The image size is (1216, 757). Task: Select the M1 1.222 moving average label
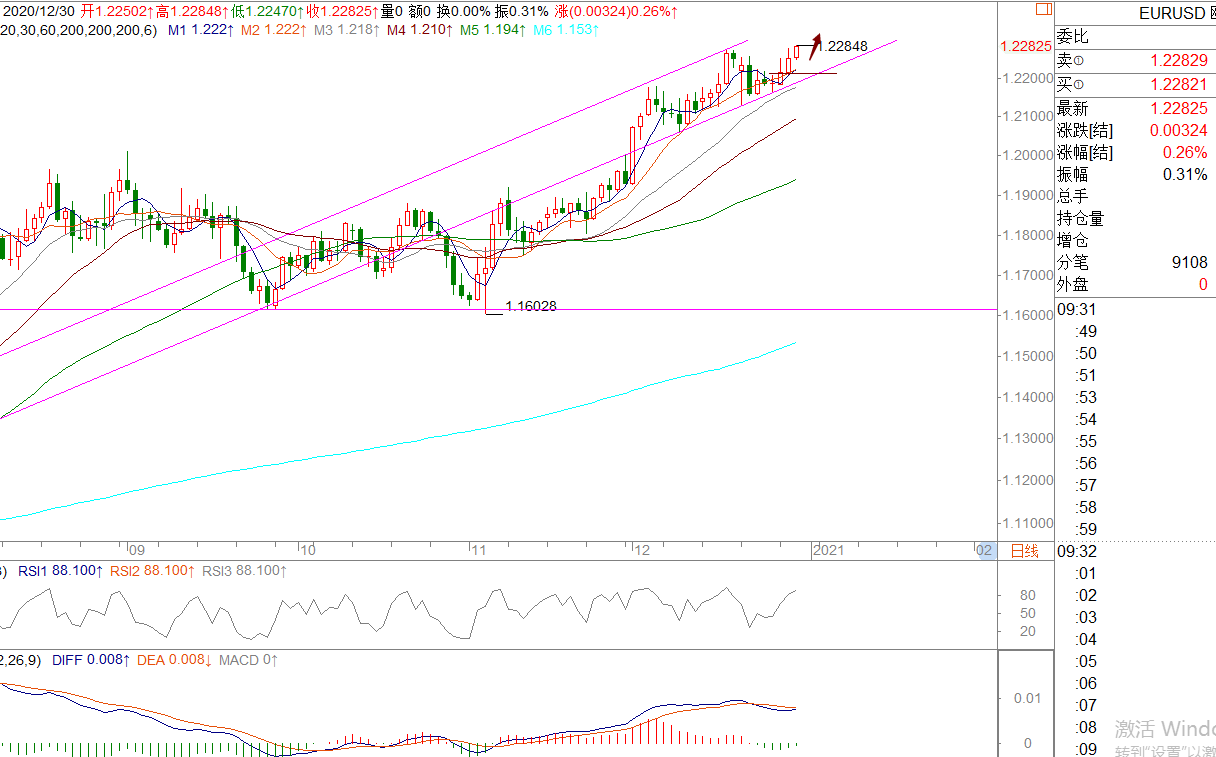pyautogui.click(x=201, y=30)
